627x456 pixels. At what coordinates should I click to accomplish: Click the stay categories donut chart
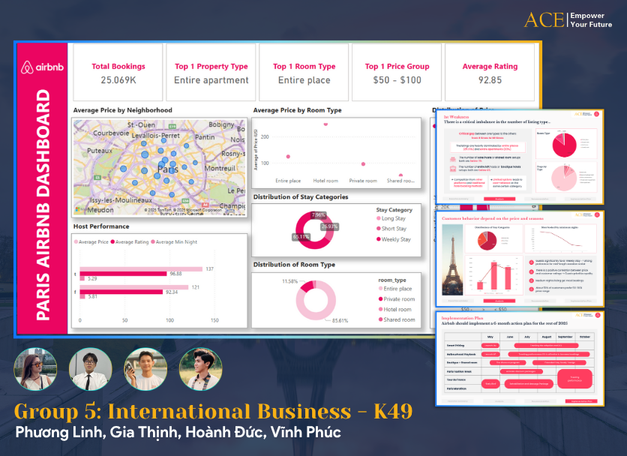click(316, 228)
